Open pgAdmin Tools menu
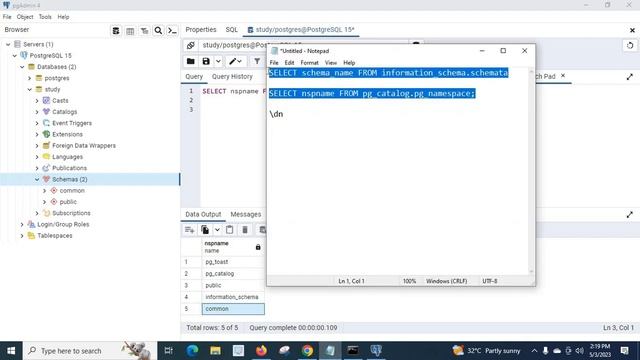The height and width of the screenshot is (360, 640). coord(45,17)
